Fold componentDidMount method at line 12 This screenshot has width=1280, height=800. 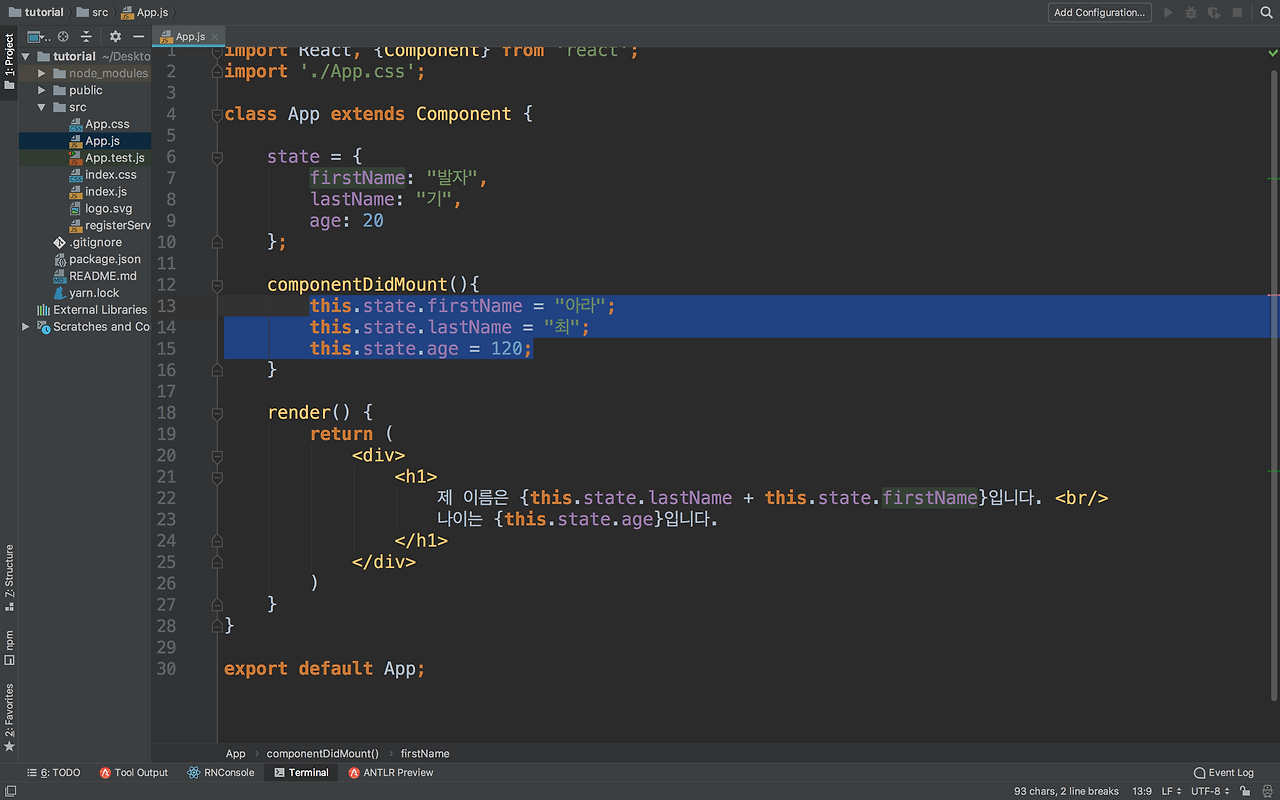pyautogui.click(x=217, y=285)
